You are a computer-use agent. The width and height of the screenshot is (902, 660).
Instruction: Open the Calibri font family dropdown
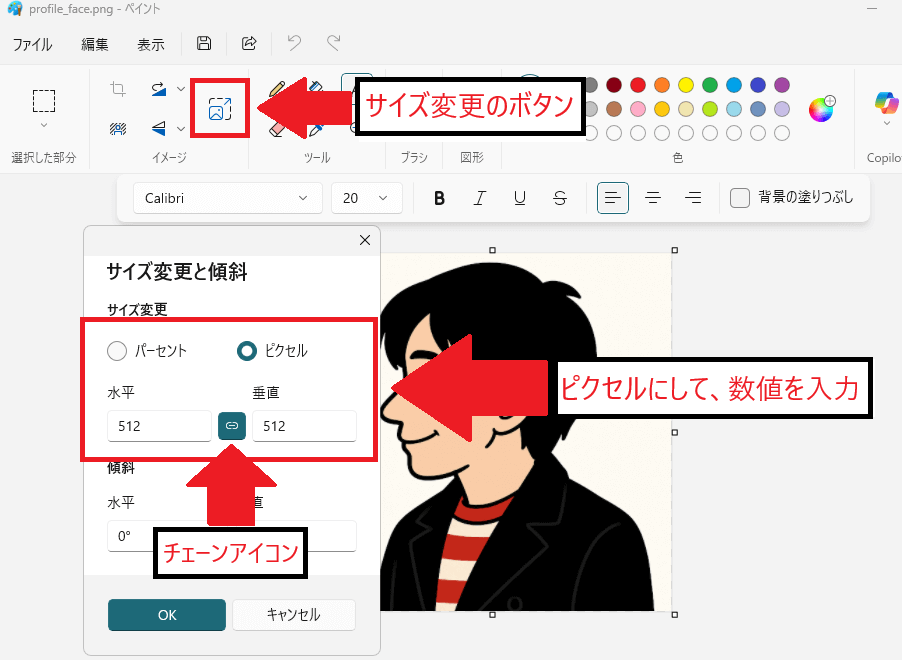coord(227,198)
